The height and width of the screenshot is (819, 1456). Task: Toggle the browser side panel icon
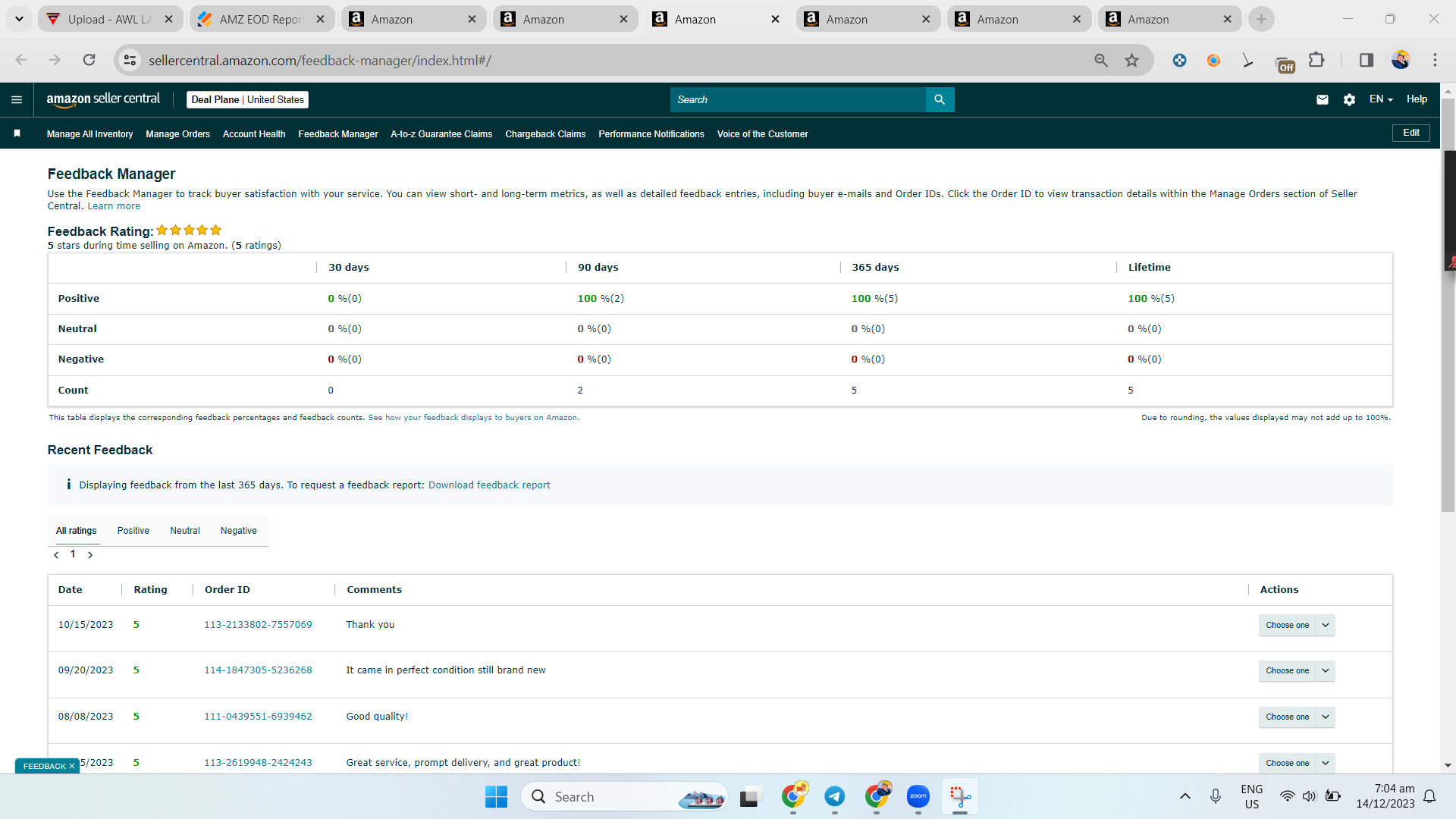1367,60
